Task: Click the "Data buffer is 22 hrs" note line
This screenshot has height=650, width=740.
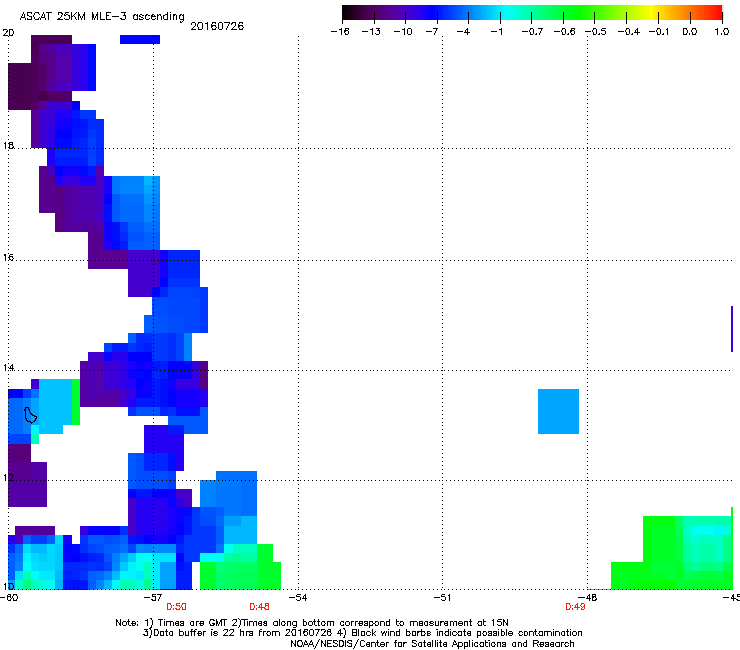Action: coord(362,633)
